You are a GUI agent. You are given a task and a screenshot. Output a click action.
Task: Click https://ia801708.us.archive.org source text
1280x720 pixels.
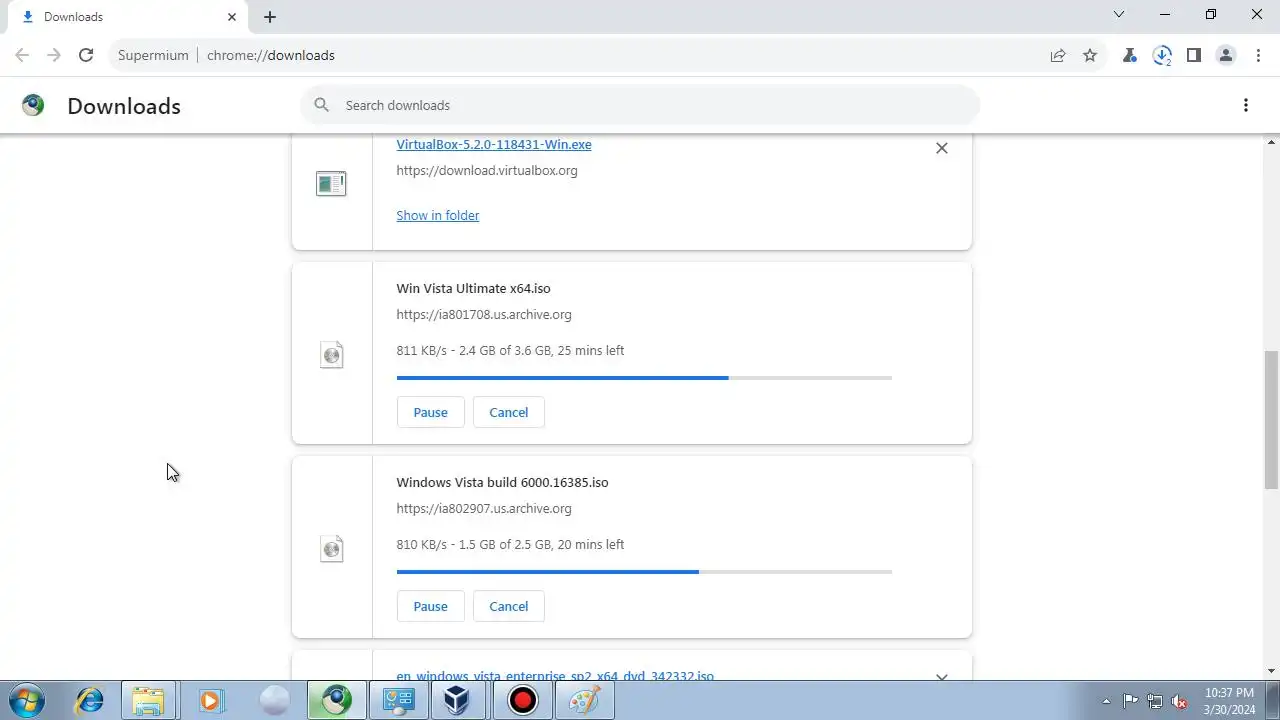pyautogui.click(x=484, y=314)
